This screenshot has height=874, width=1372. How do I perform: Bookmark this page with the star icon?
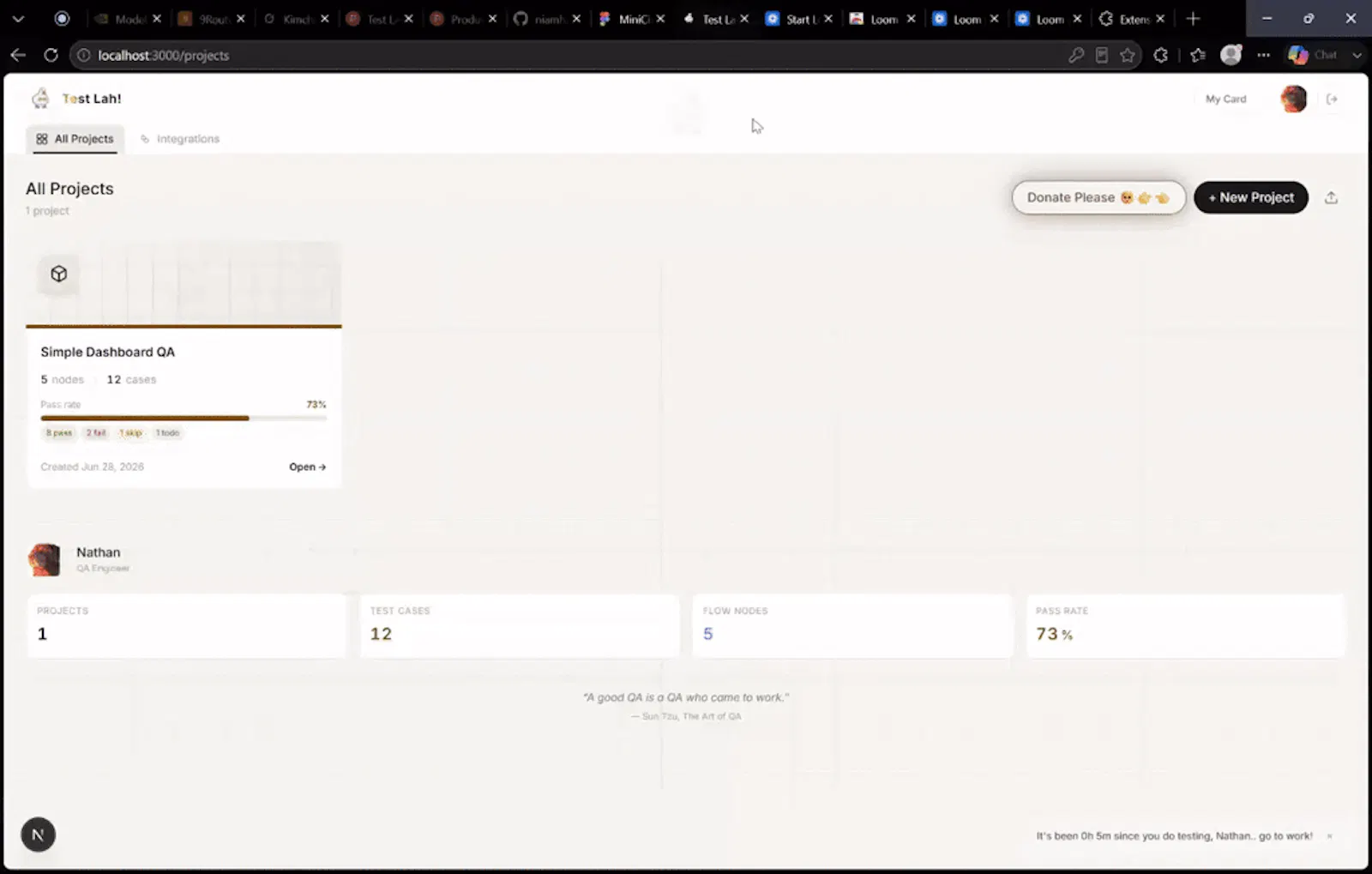1128,55
